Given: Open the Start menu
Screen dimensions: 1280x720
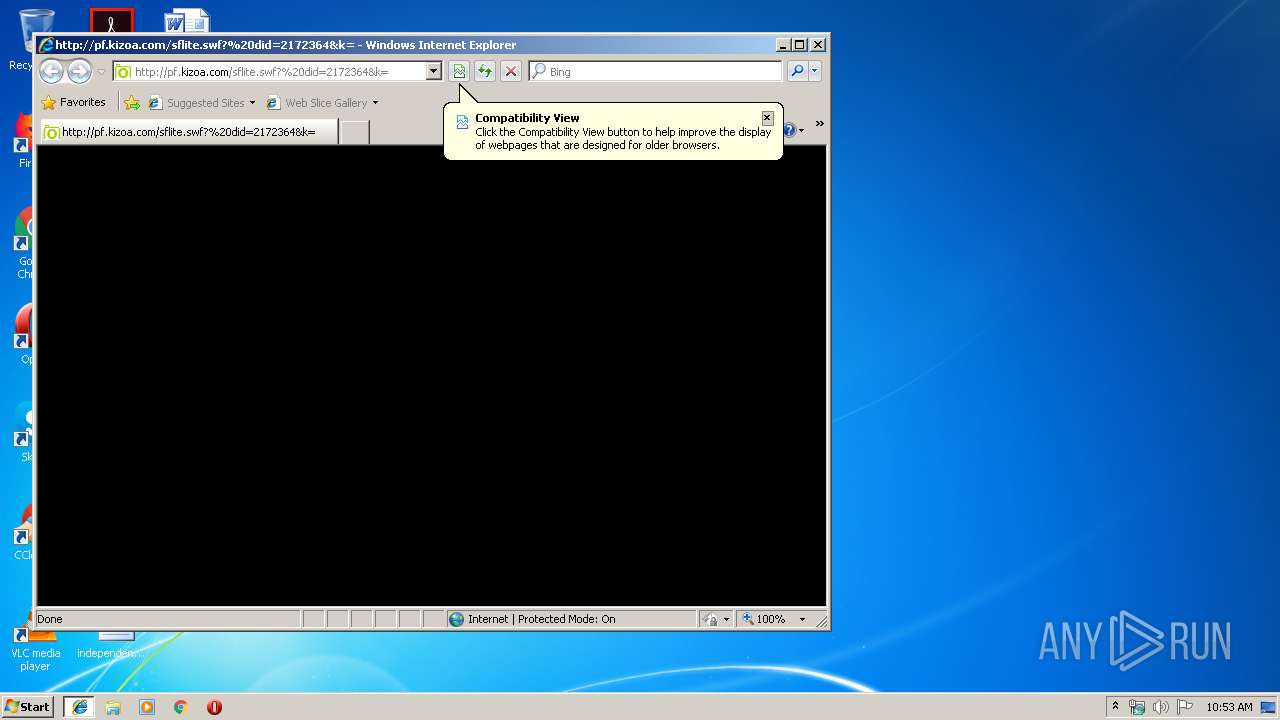Looking at the screenshot, I should 28,706.
